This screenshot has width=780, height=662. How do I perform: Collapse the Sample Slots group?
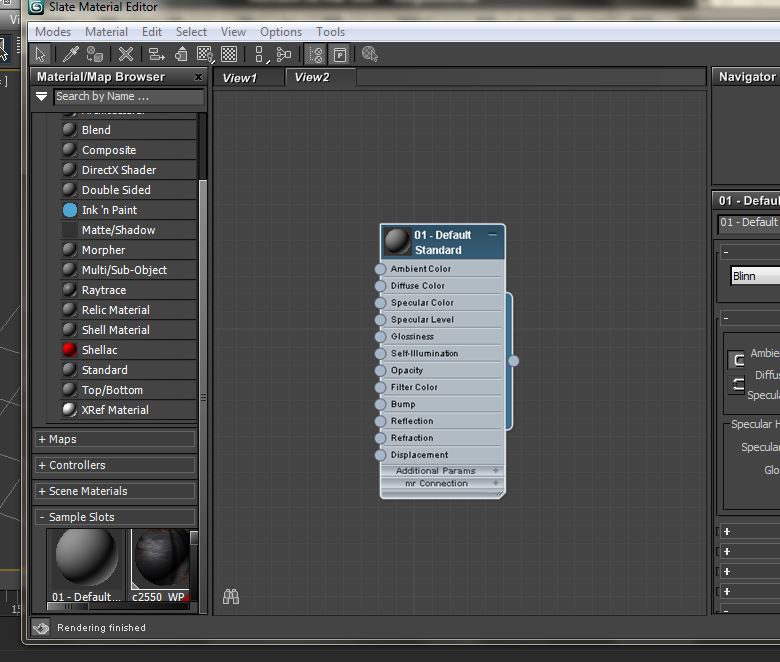(x=115, y=517)
